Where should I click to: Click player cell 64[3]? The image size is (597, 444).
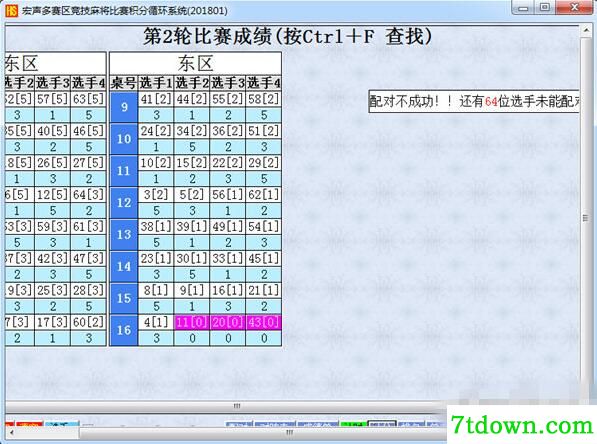tap(88, 195)
